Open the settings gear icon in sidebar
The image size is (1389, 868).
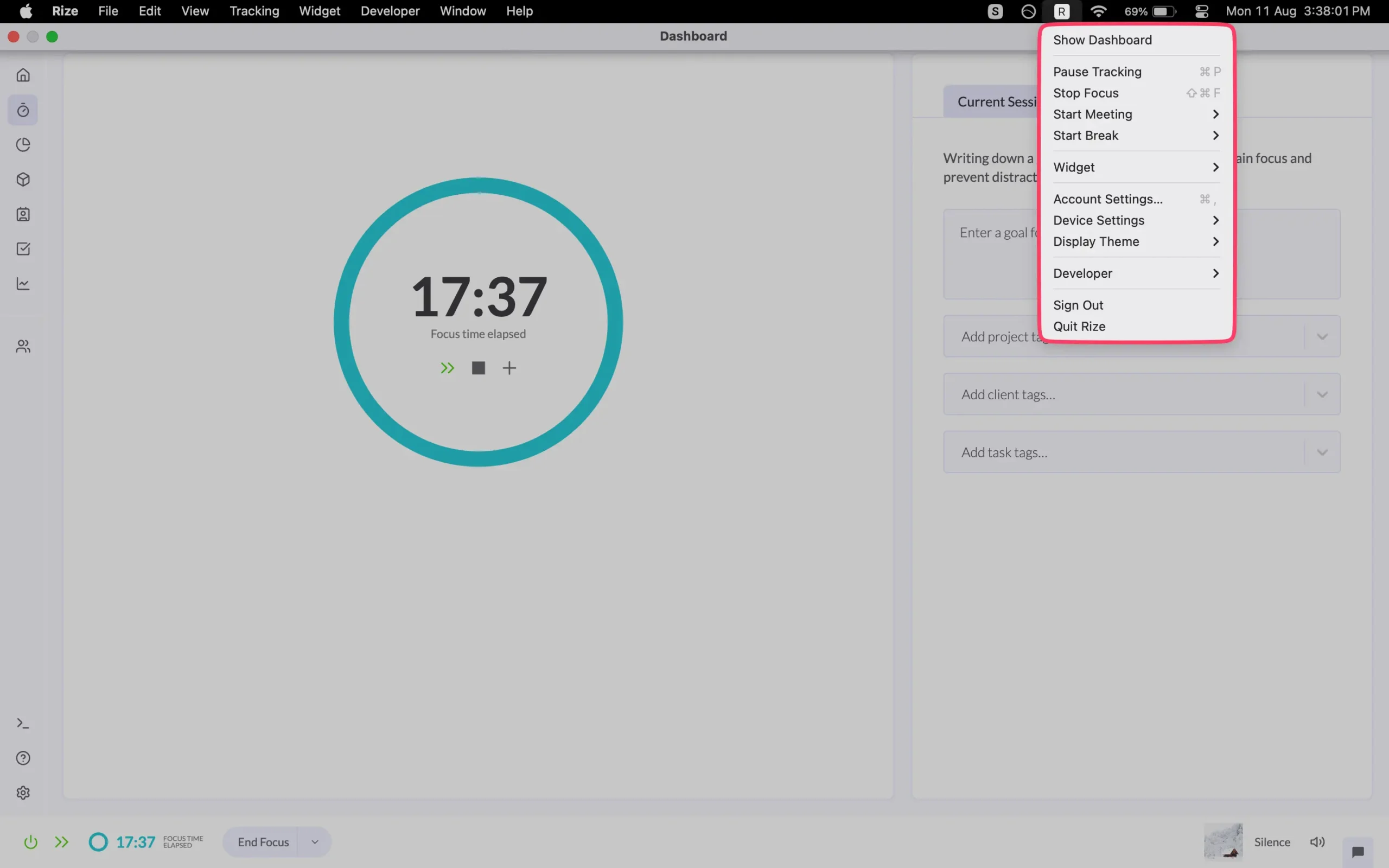(x=23, y=793)
